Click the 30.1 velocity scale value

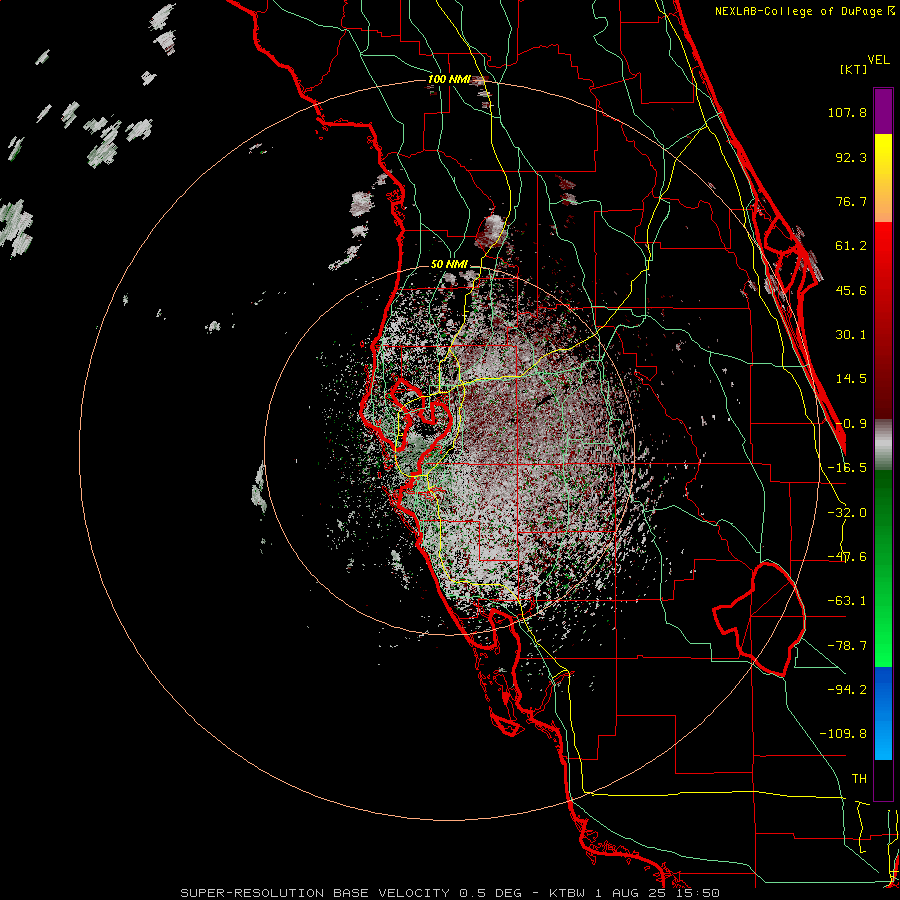point(851,335)
